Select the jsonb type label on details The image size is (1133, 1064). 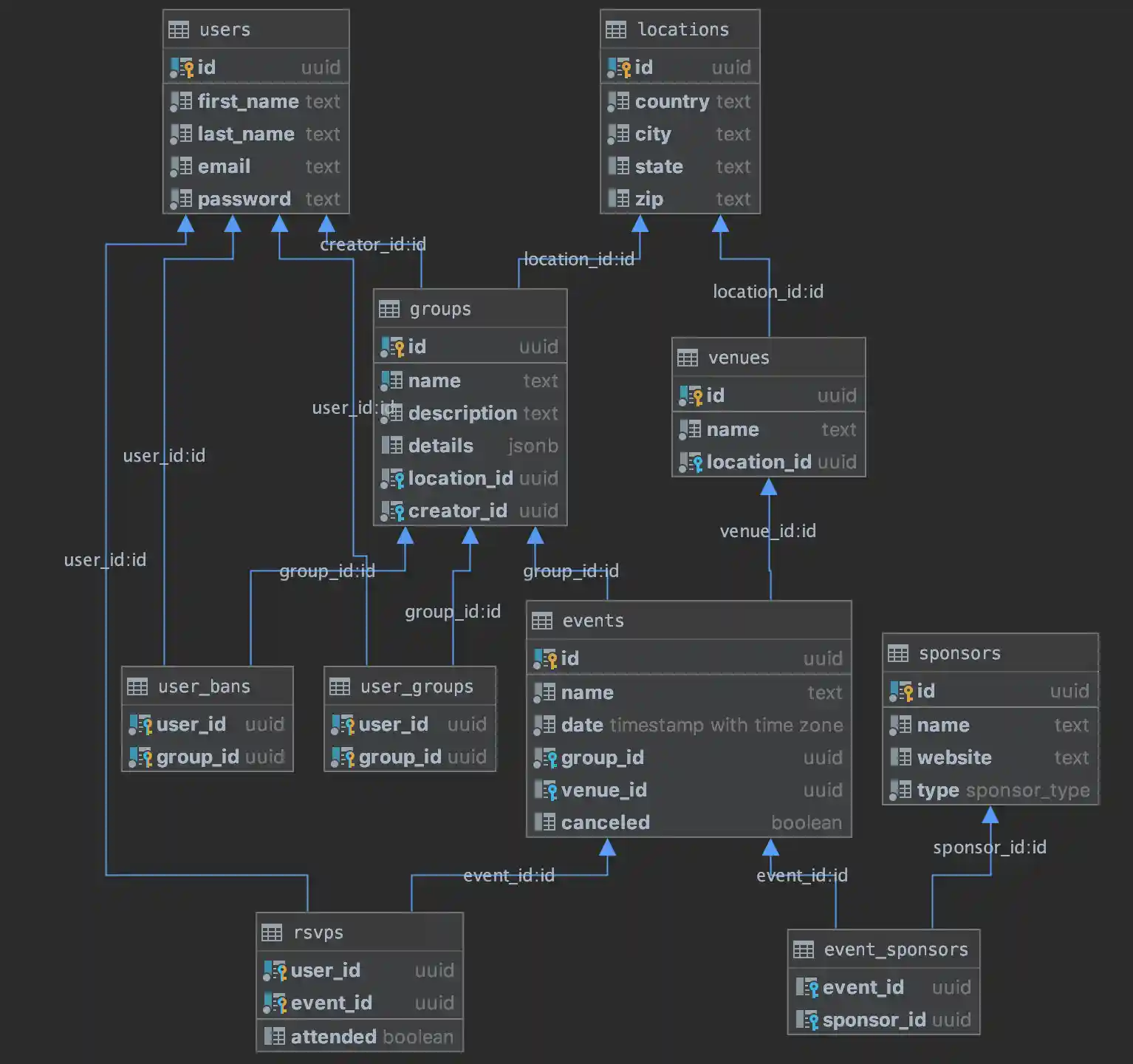(x=533, y=446)
